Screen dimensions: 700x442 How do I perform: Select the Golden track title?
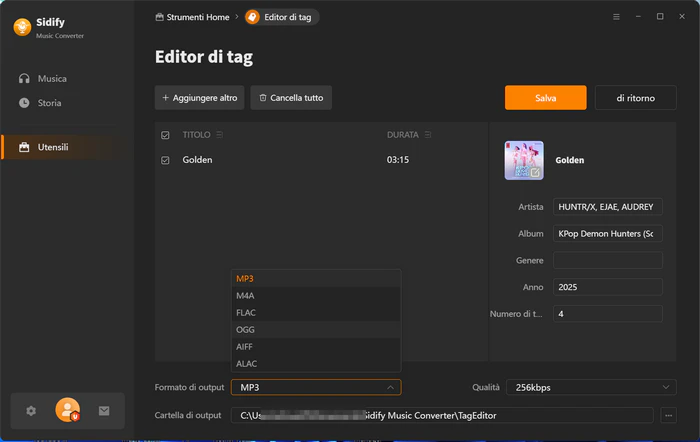tap(197, 159)
